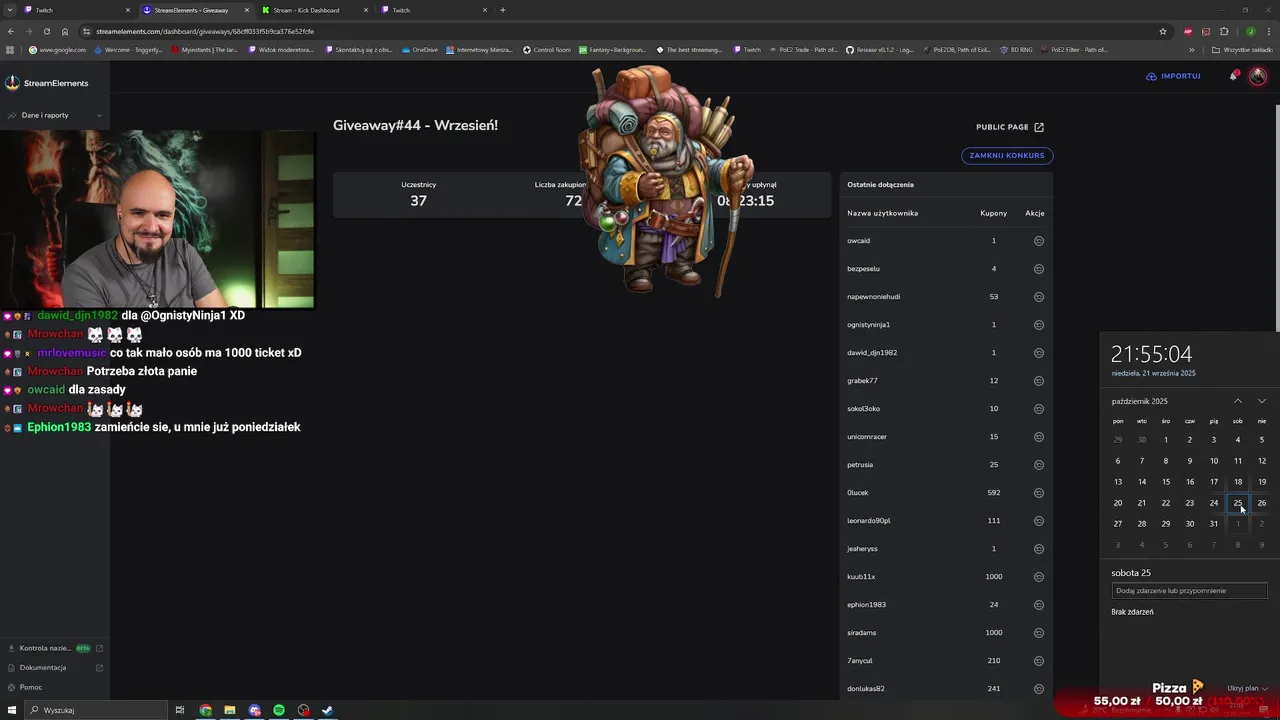This screenshot has height=720, width=1280.
Task: Select October 13 in the calendar
Action: tap(1118, 482)
